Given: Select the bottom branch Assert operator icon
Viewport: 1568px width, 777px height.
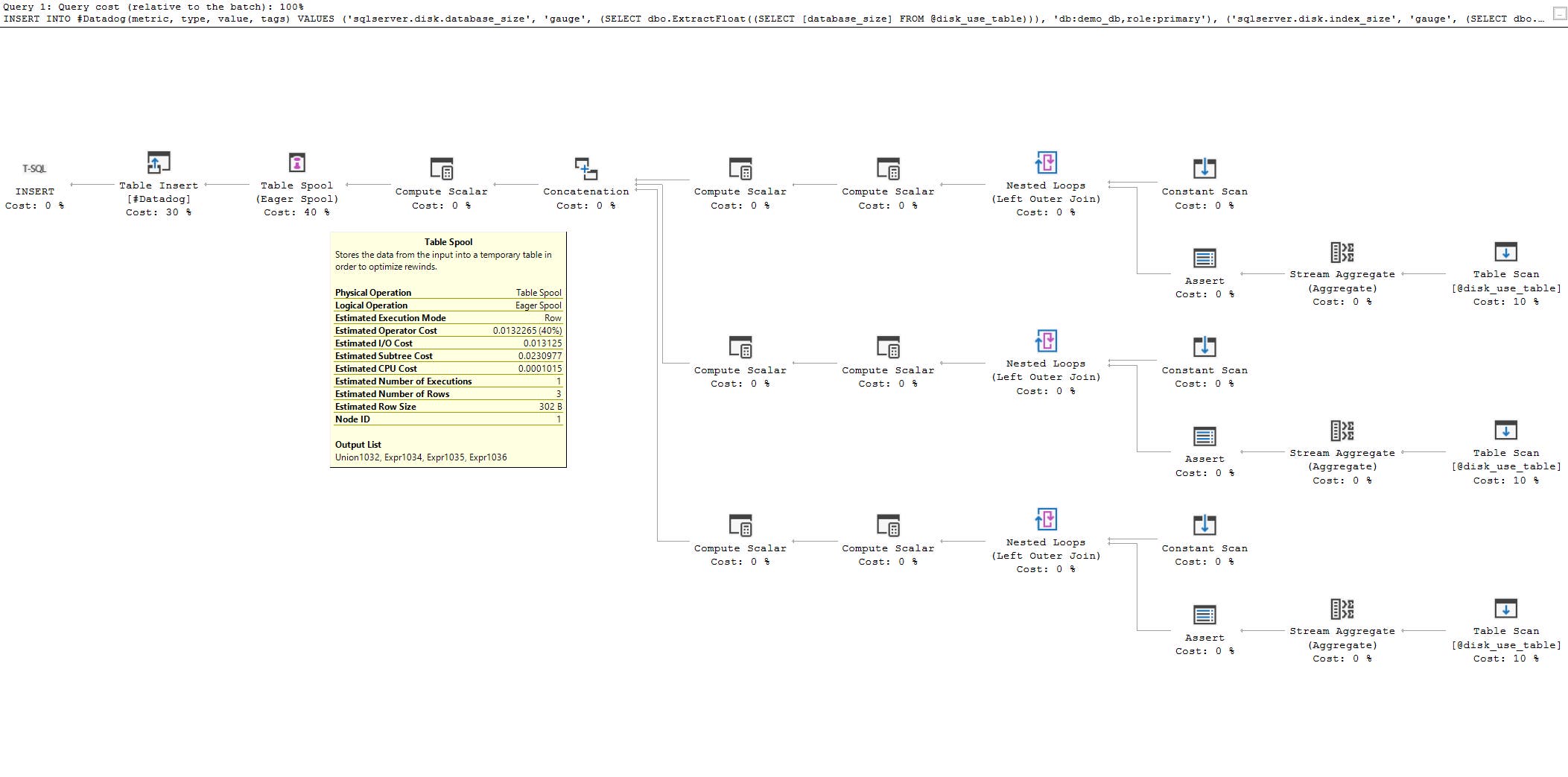Looking at the screenshot, I should [1204, 616].
